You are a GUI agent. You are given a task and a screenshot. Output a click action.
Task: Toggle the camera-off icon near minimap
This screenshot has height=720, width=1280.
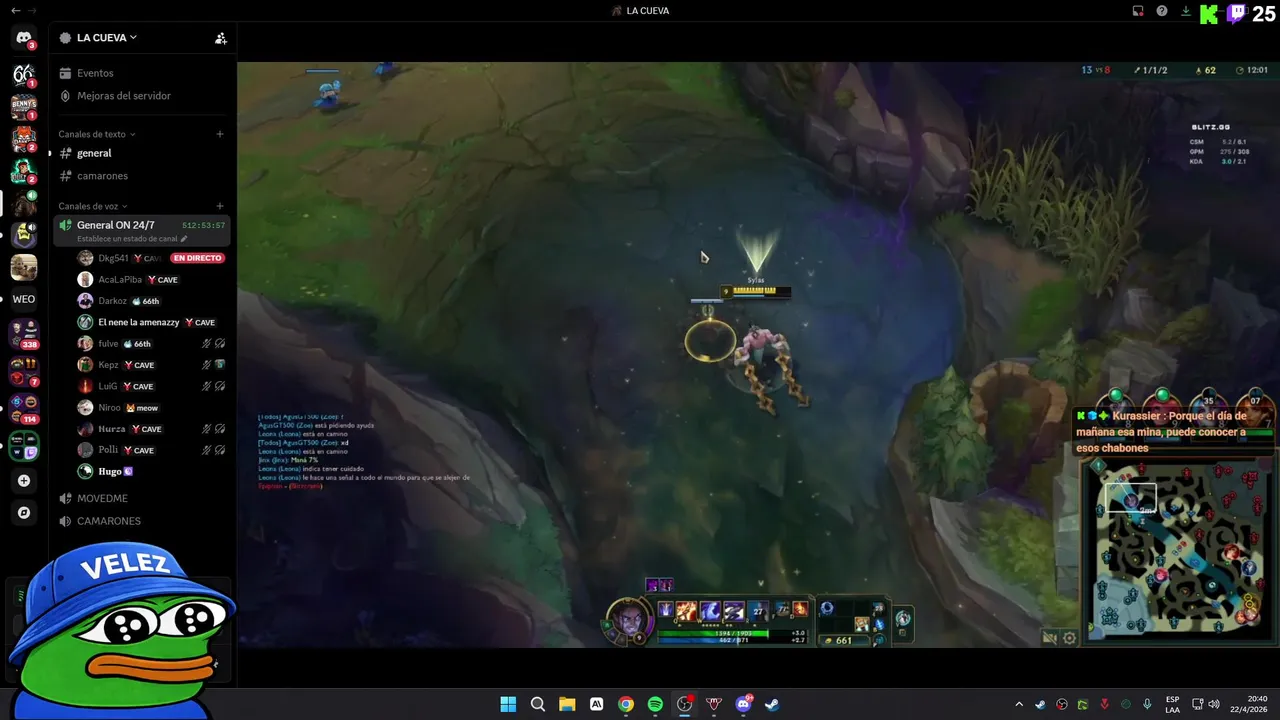tap(1049, 638)
